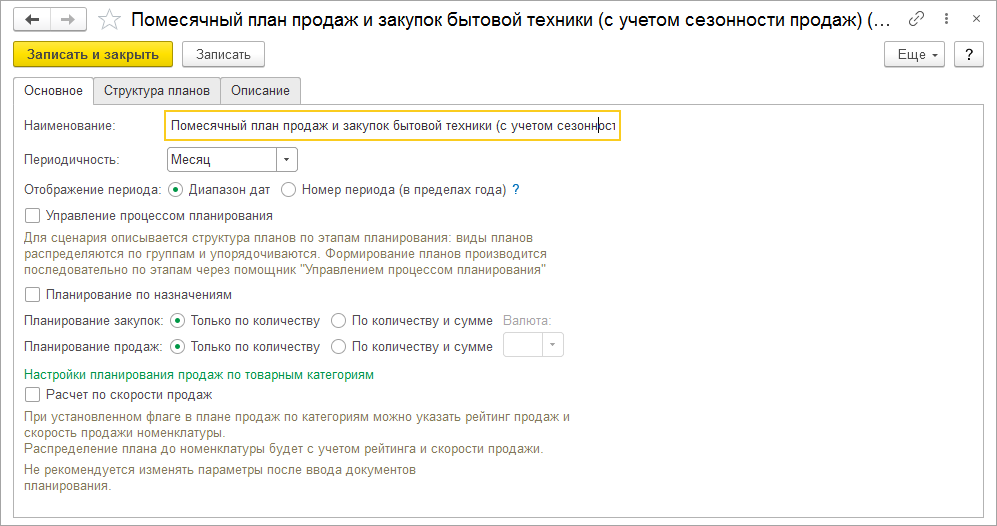997x526 pixels.
Task: Open help with the question mark button
Action: point(968,55)
